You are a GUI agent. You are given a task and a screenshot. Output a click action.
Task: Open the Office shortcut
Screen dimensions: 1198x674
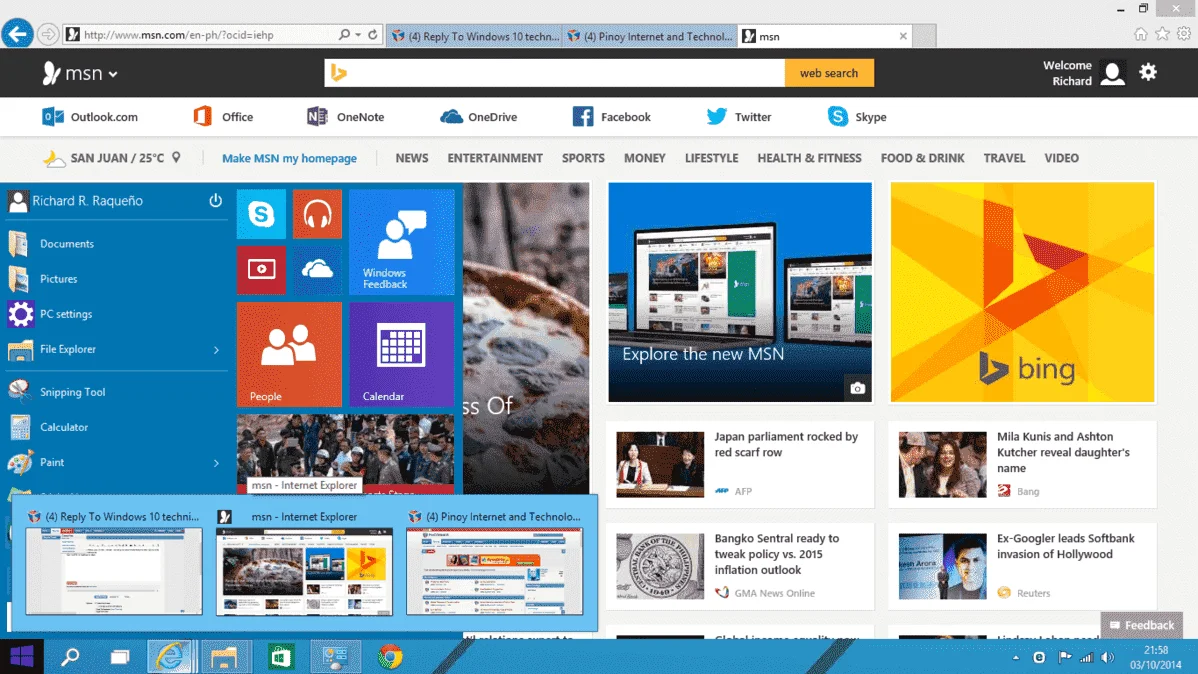click(223, 117)
